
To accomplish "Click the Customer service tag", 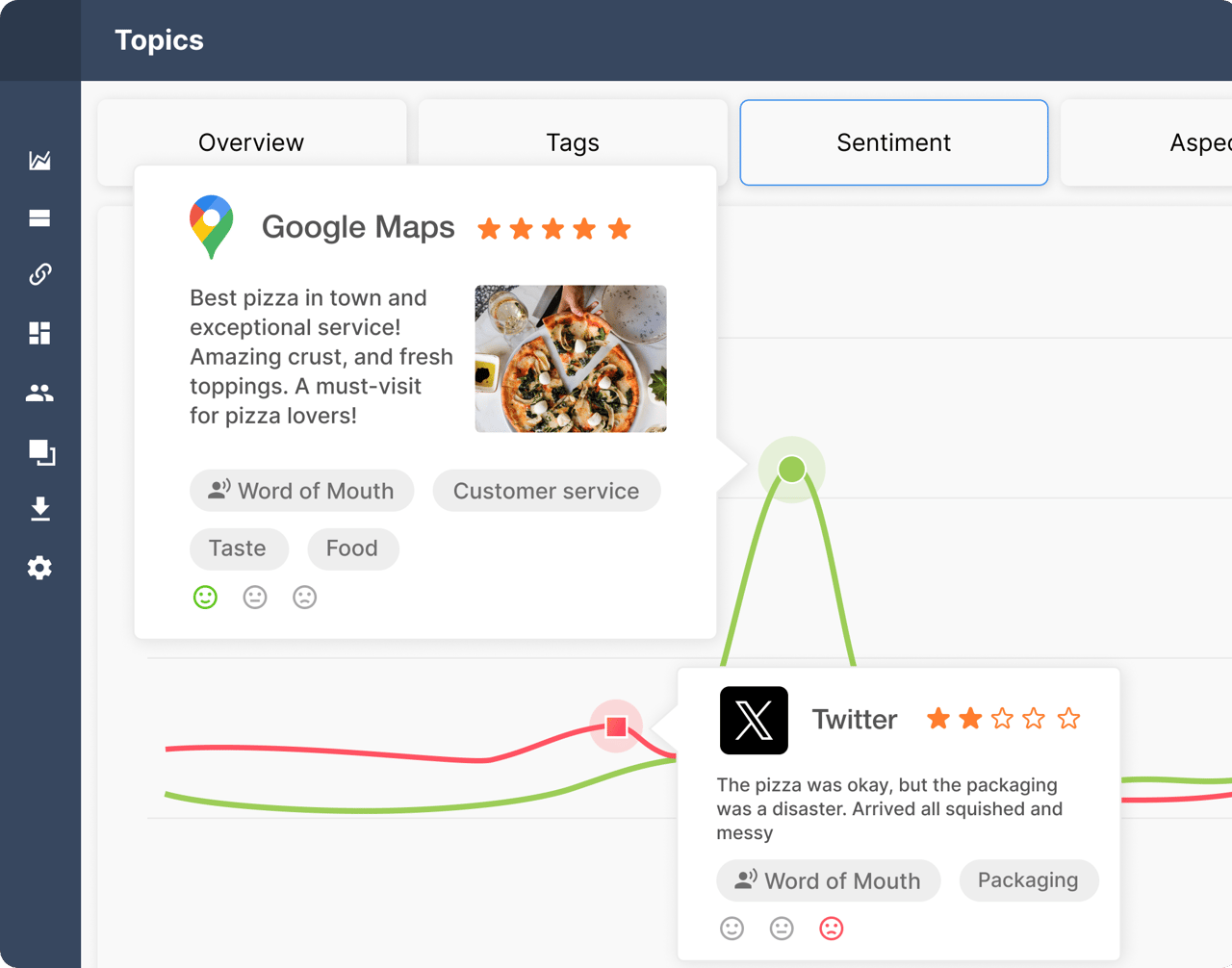I will coord(546,491).
